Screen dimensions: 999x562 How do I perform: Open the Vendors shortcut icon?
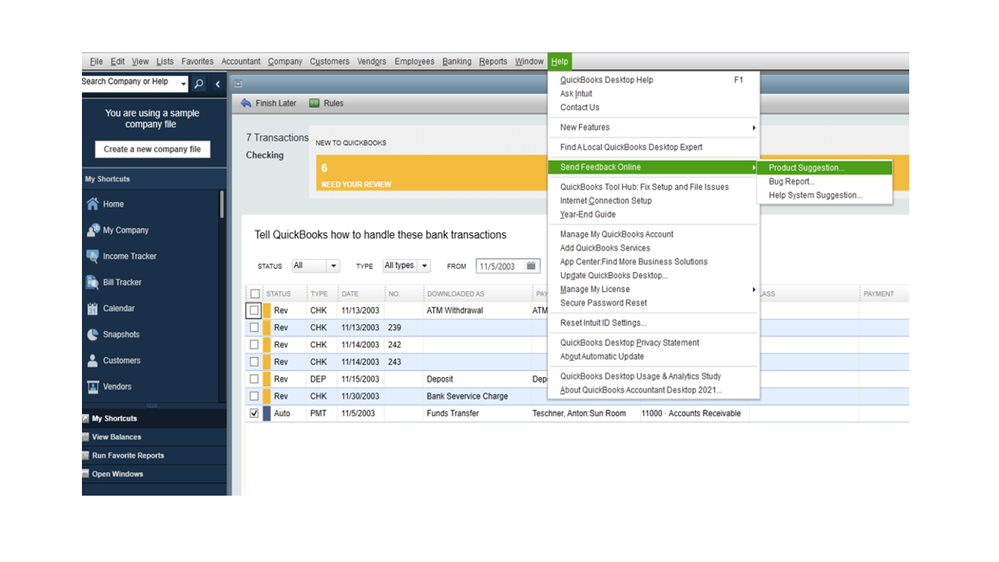coord(92,387)
